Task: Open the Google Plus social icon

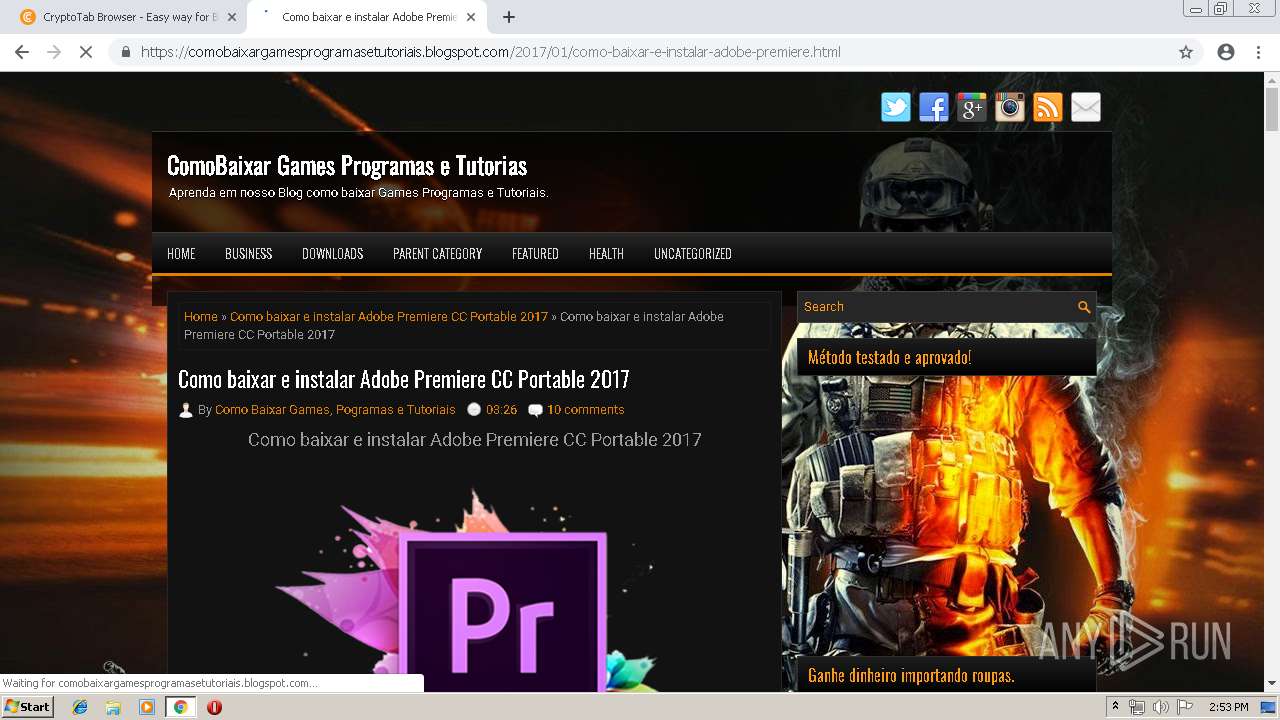Action: pyautogui.click(x=971, y=107)
